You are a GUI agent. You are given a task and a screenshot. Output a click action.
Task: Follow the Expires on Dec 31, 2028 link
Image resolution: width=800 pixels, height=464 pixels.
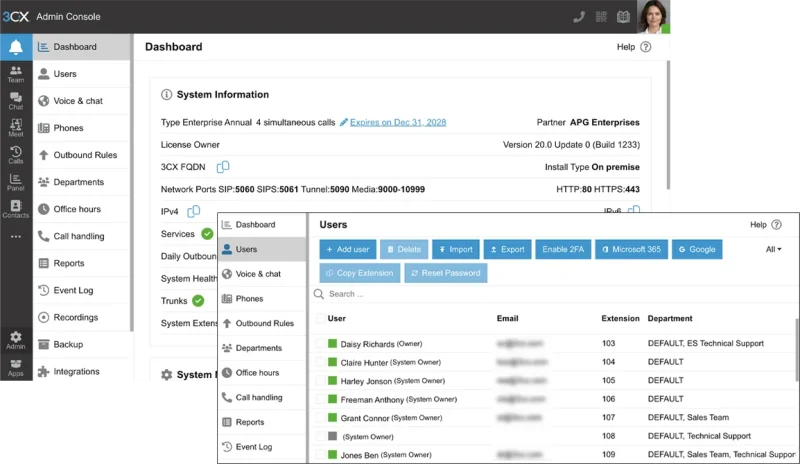point(398,123)
